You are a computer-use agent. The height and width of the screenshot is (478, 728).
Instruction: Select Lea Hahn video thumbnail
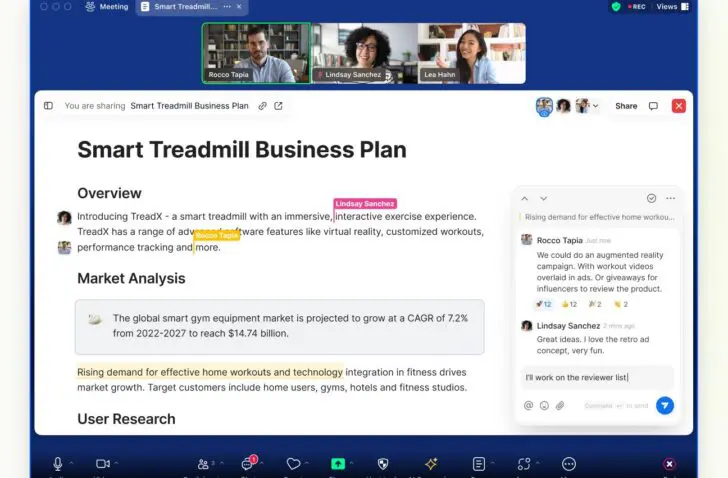pyautogui.click(x=472, y=53)
